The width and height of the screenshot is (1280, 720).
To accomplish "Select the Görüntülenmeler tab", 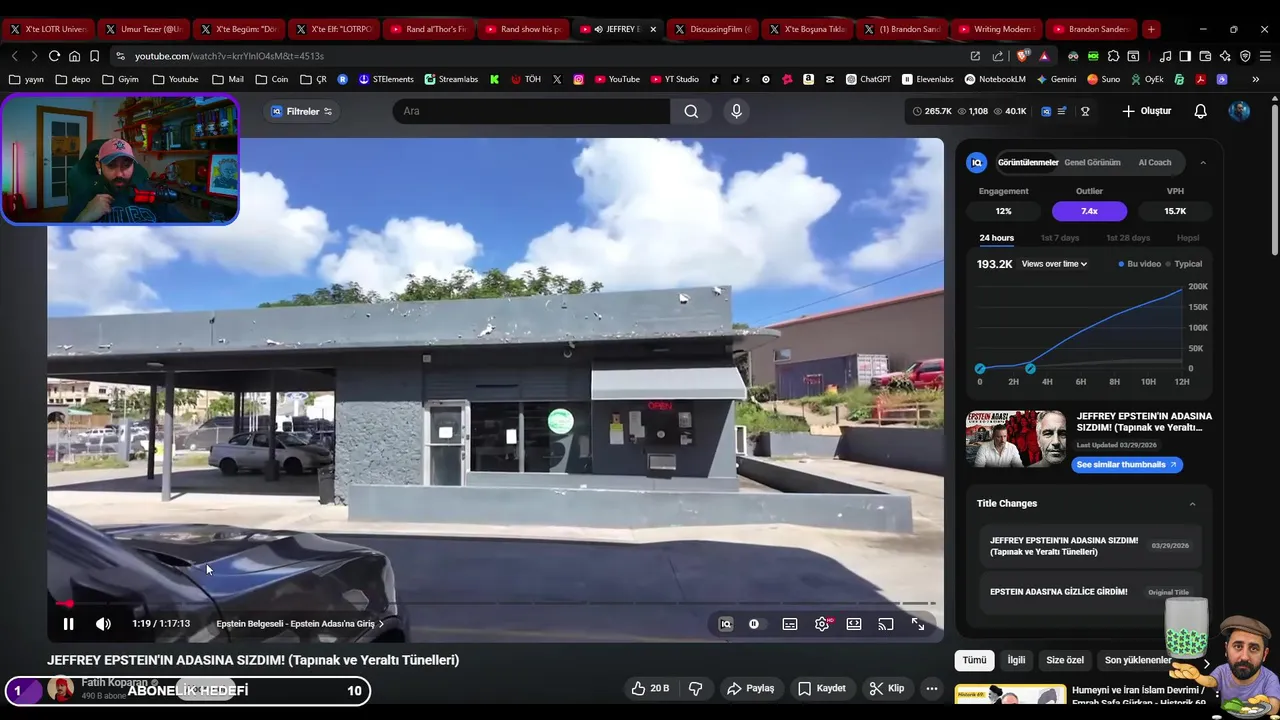I will coord(1028,162).
